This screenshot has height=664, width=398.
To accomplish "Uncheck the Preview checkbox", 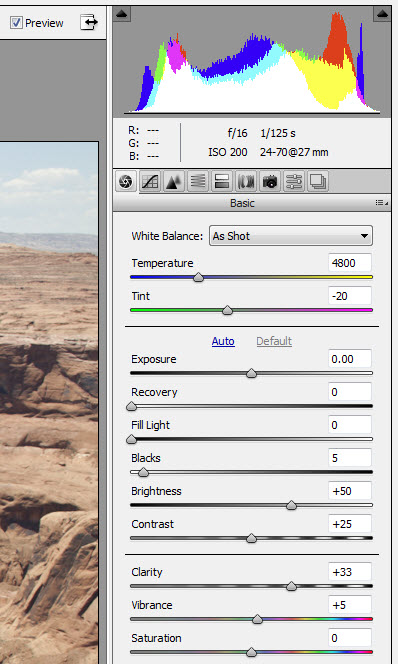I will pos(16,22).
